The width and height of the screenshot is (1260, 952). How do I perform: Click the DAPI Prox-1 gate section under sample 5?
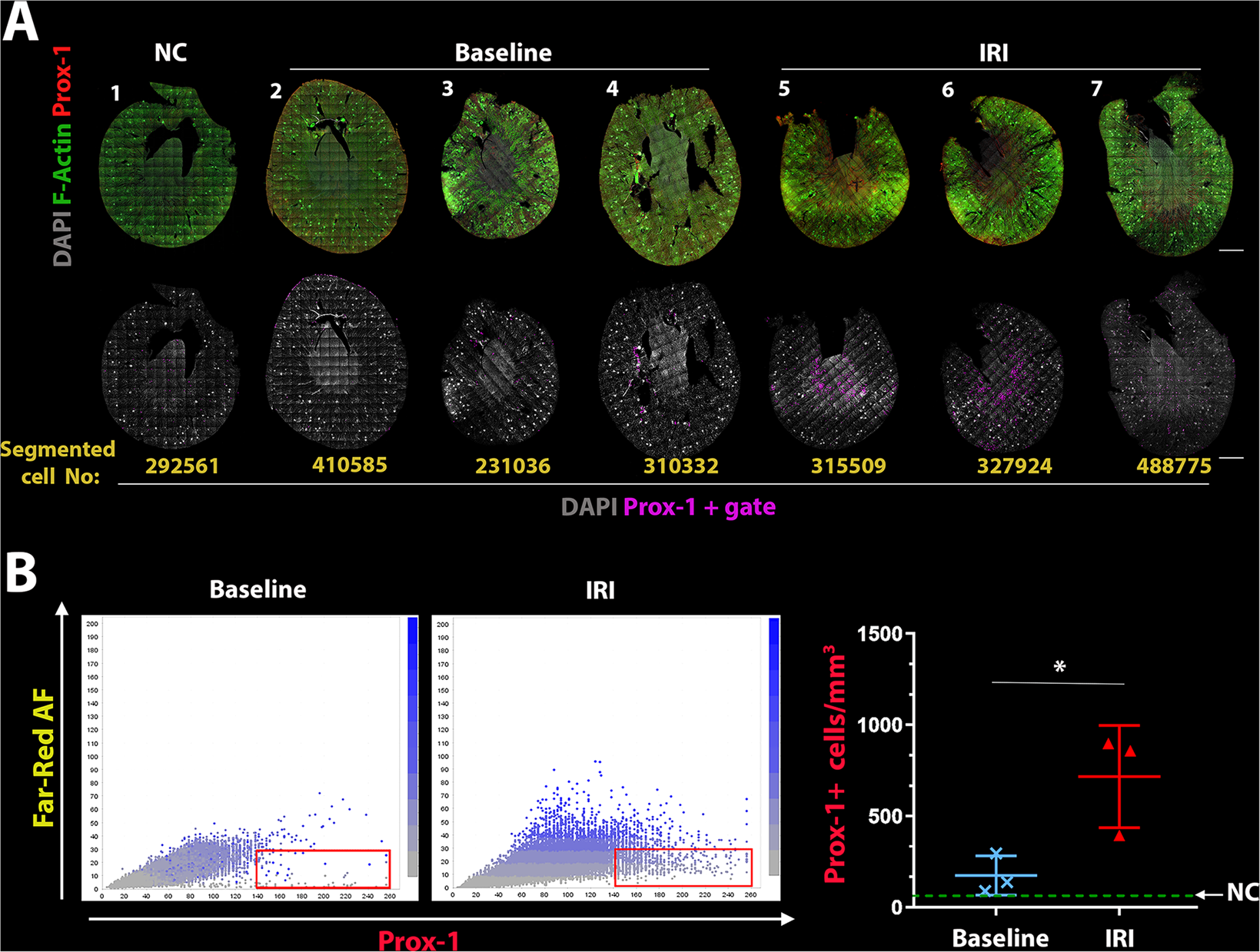[834, 376]
